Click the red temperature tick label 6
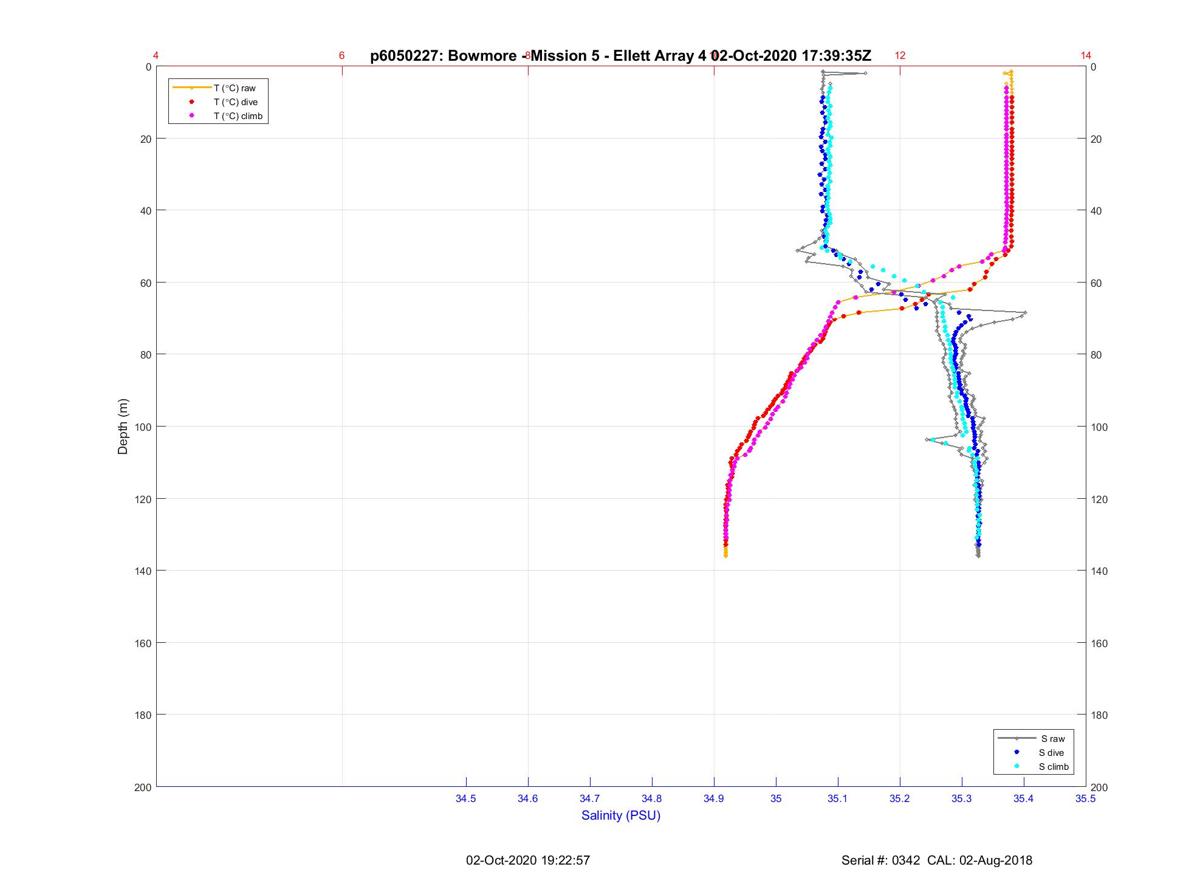 point(342,56)
